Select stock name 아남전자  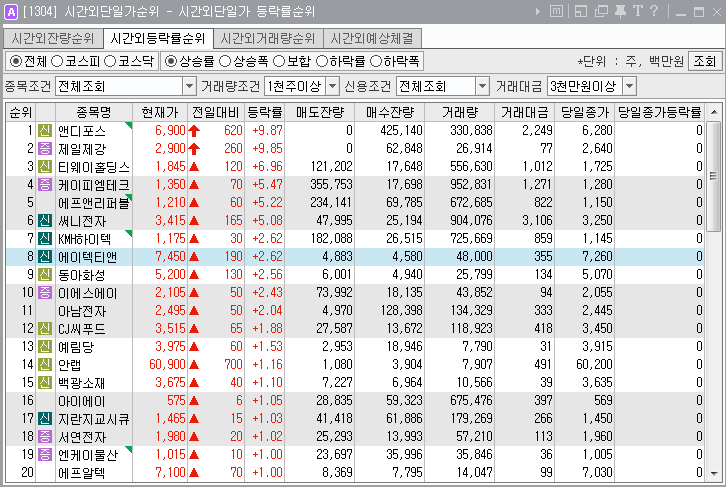click(x=82, y=311)
